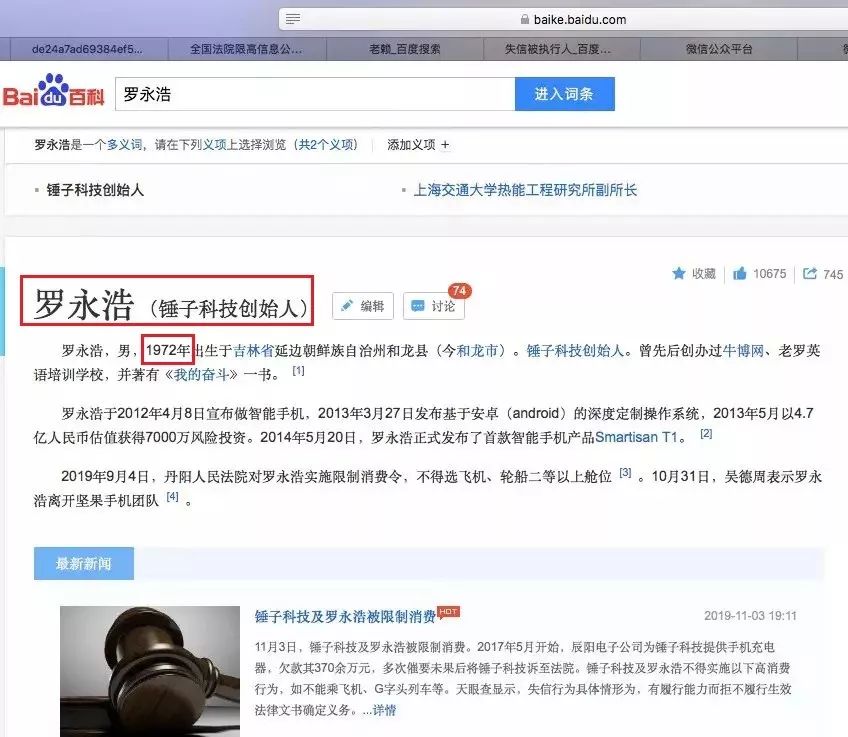Switch to the 微信公众平台 tab
The height and width of the screenshot is (737, 848).
(719, 47)
